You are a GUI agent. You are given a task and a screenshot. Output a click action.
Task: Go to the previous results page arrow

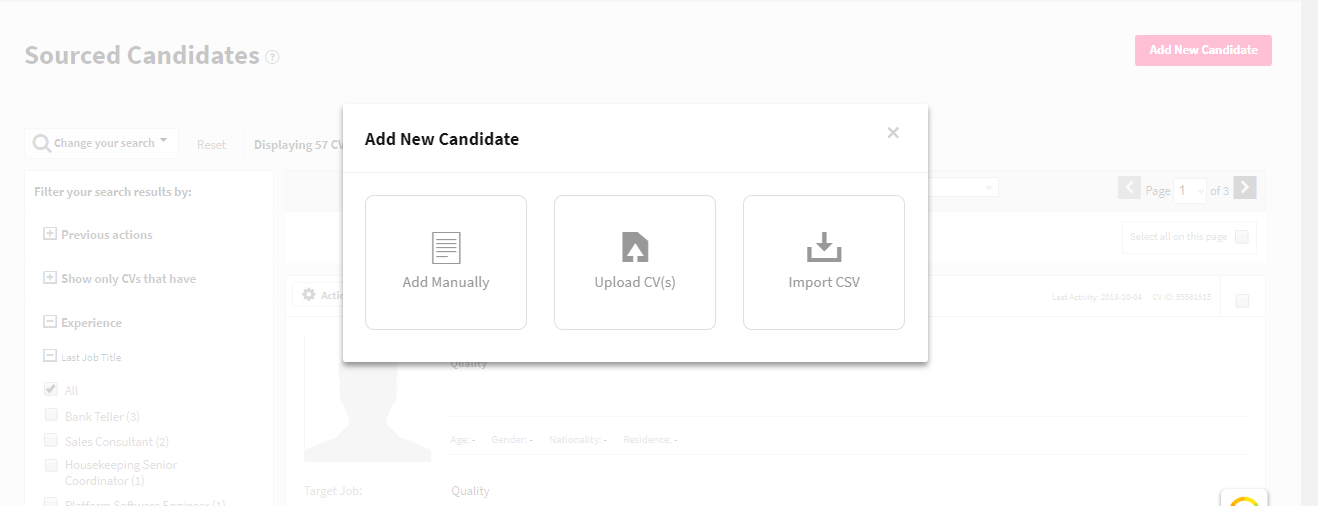click(x=1129, y=188)
